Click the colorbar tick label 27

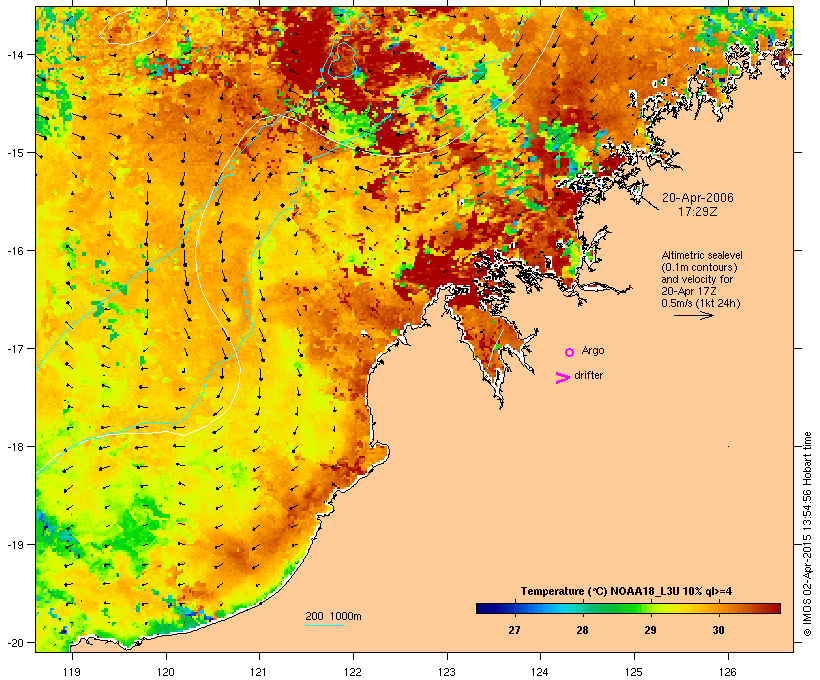point(514,630)
